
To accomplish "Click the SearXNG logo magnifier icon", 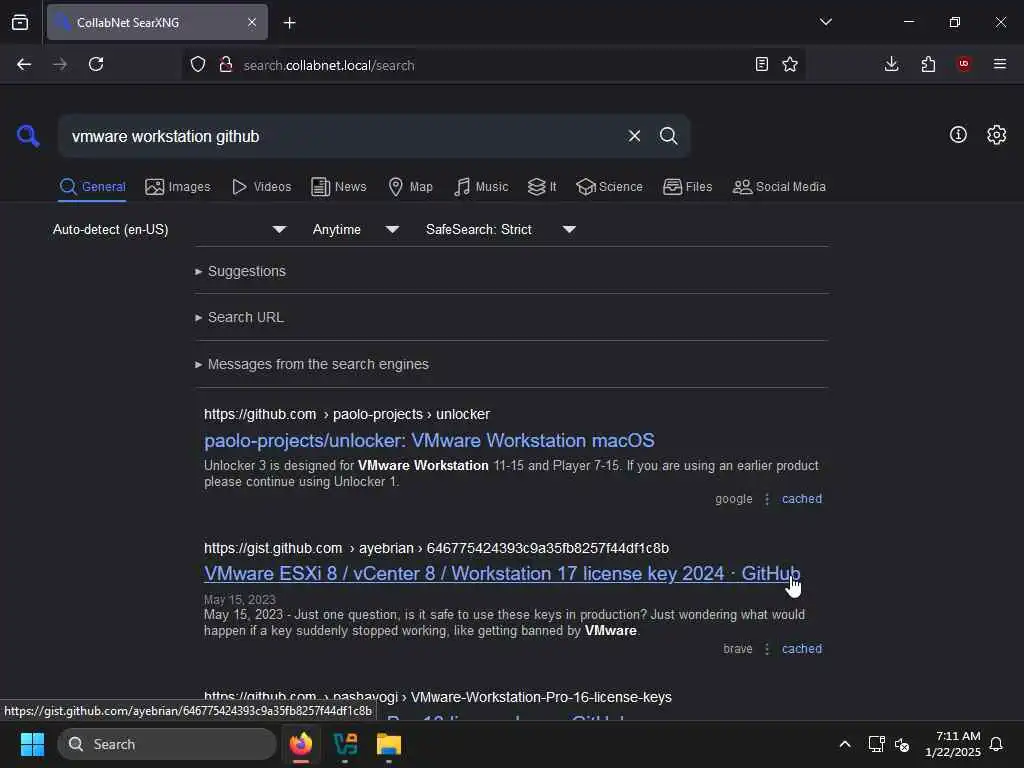I will point(28,136).
